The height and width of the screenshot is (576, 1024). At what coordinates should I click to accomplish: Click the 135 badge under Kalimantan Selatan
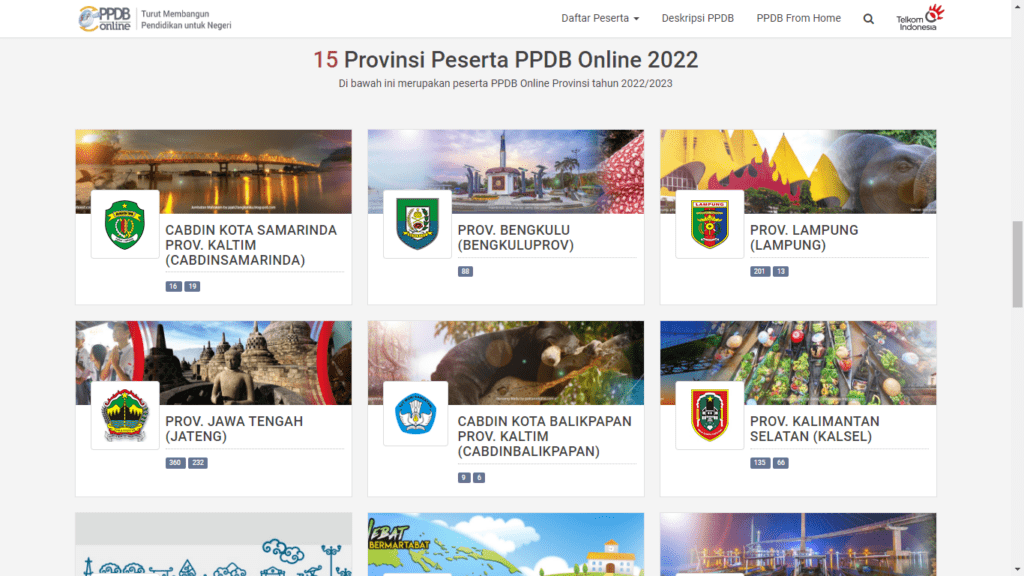760,462
